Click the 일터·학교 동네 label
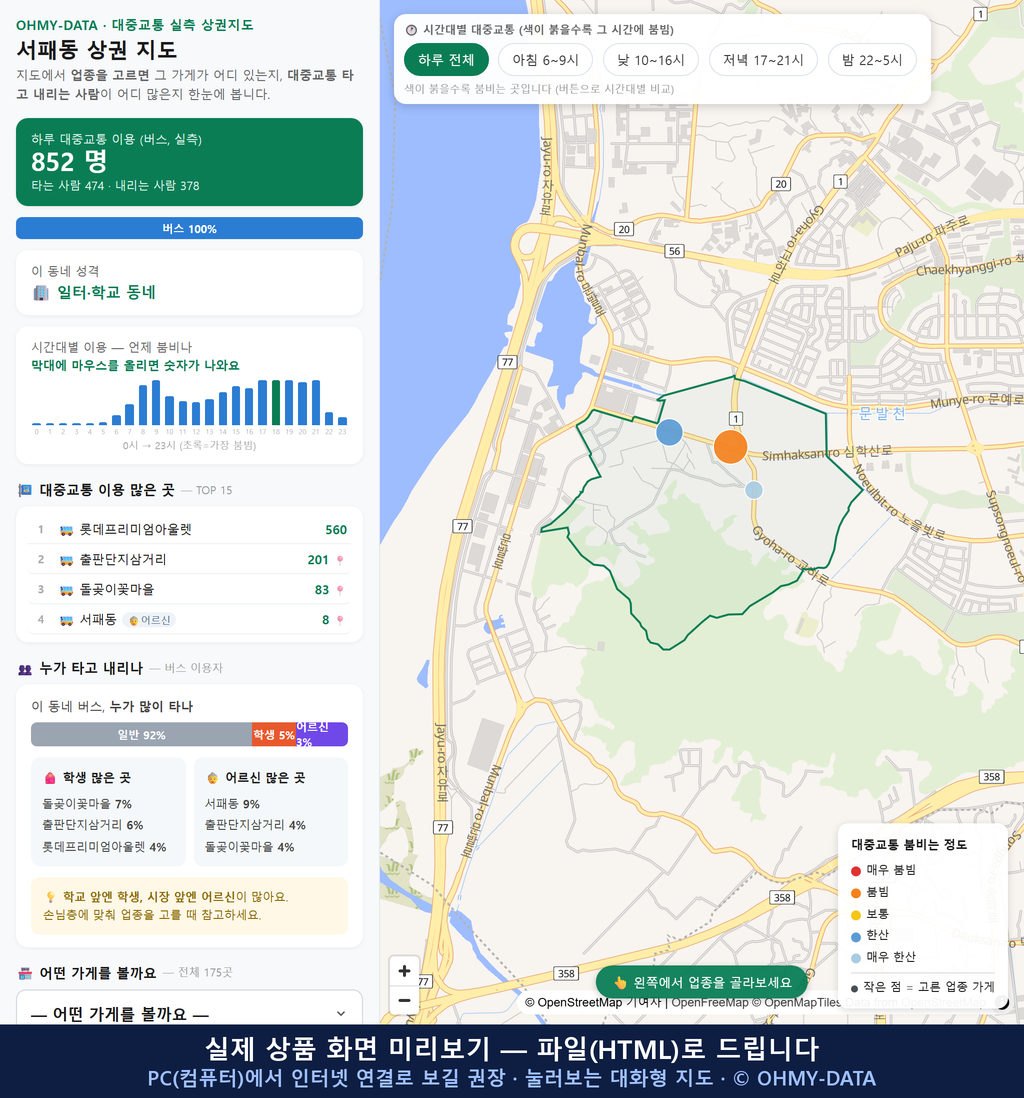 [106, 293]
